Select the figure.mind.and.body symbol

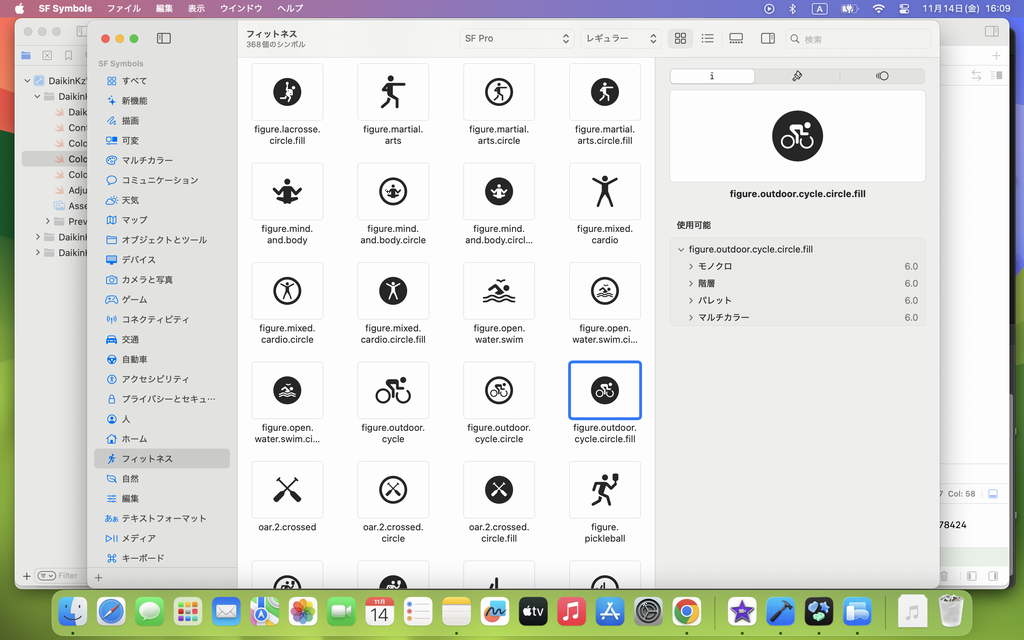coord(287,192)
